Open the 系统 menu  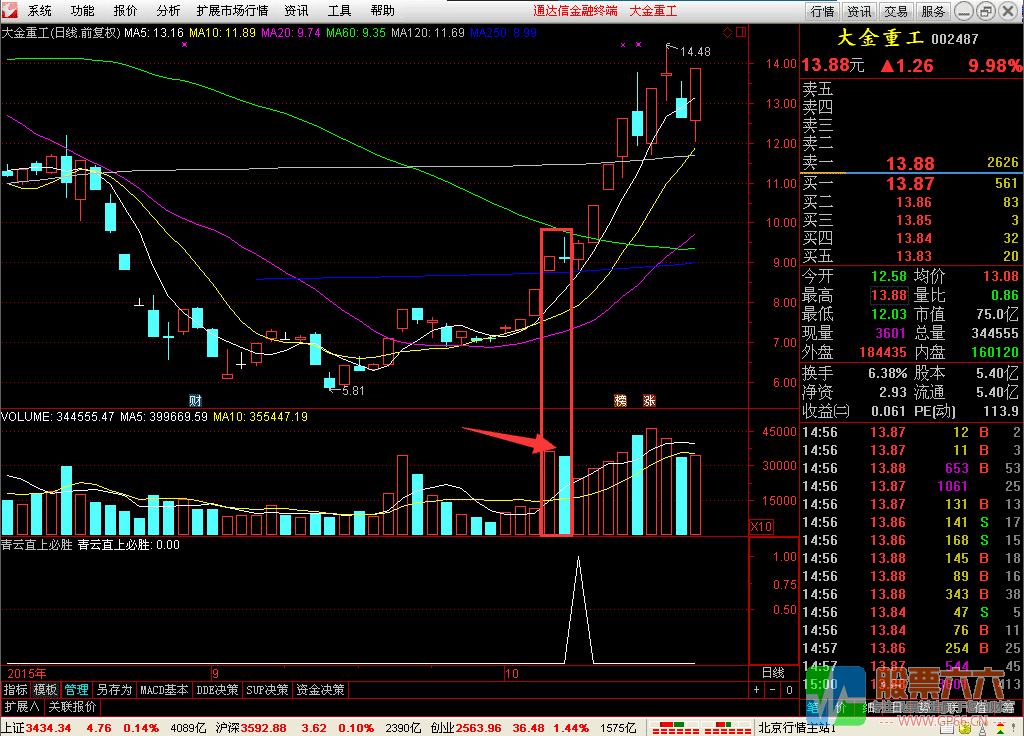(x=40, y=10)
